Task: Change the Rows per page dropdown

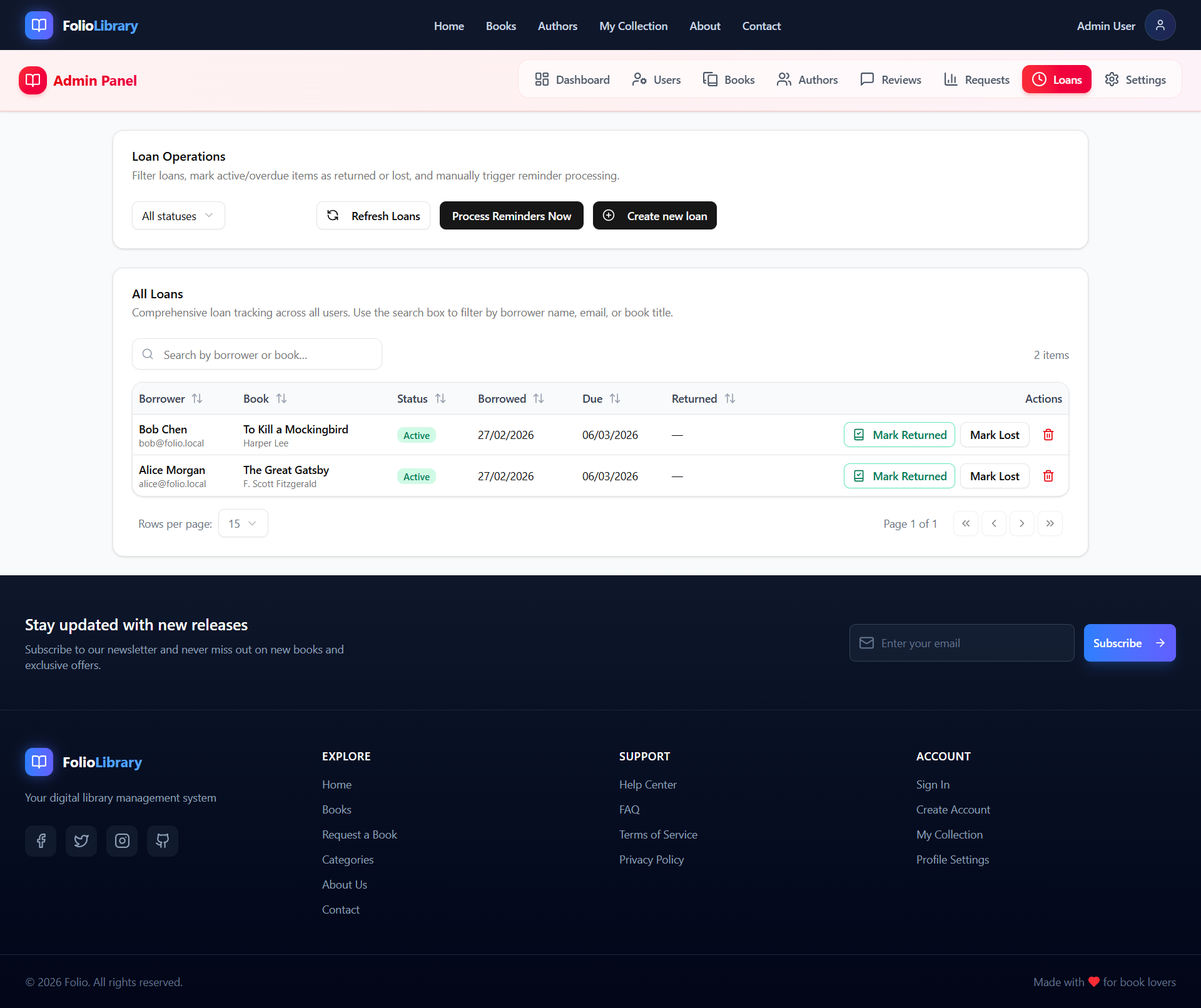Action: tap(243, 523)
